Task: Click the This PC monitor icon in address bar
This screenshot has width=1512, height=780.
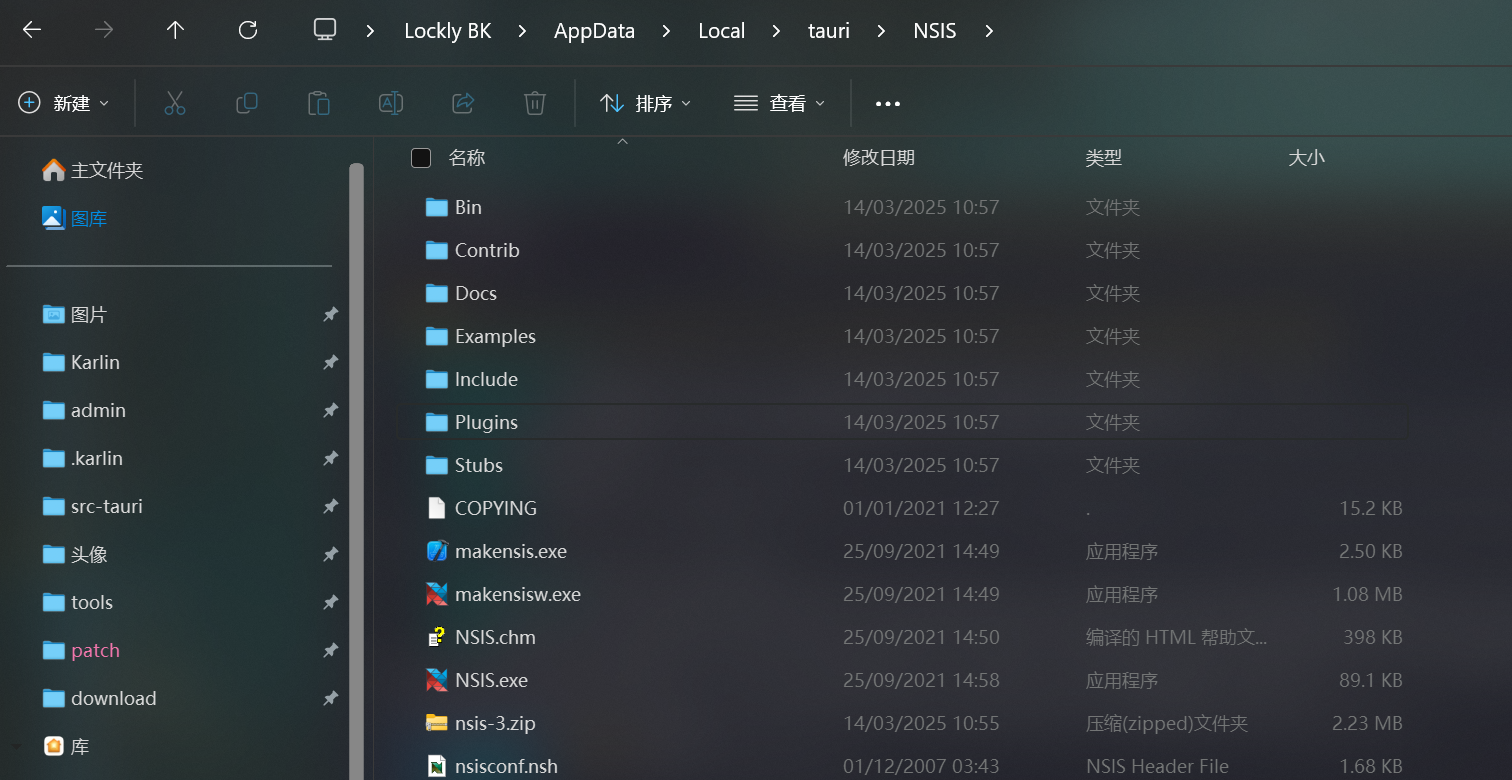Action: [325, 30]
